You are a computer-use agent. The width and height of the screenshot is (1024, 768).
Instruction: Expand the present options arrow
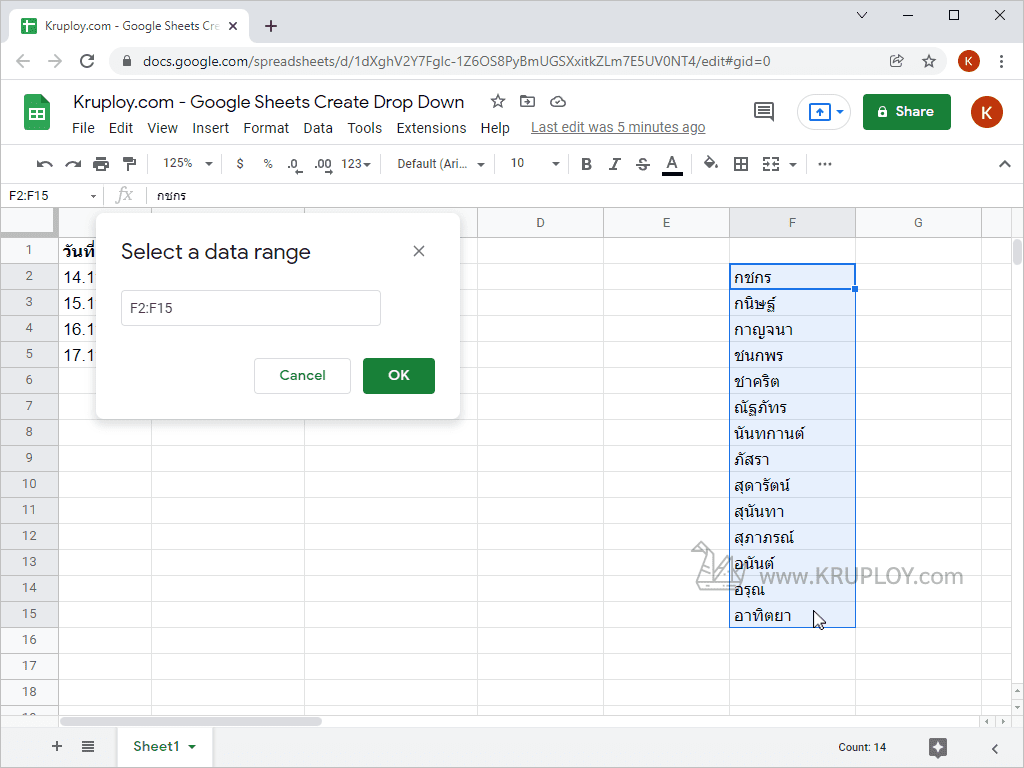point(840,112)
